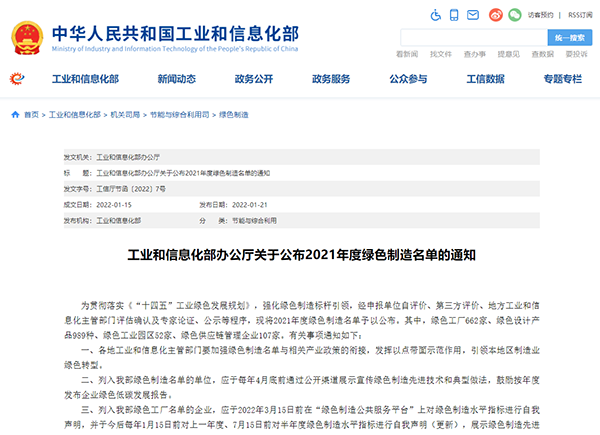Click 机关司局 in the breadcrumb
The width and height of the screenshot is (600, 435).
[126, 115]
